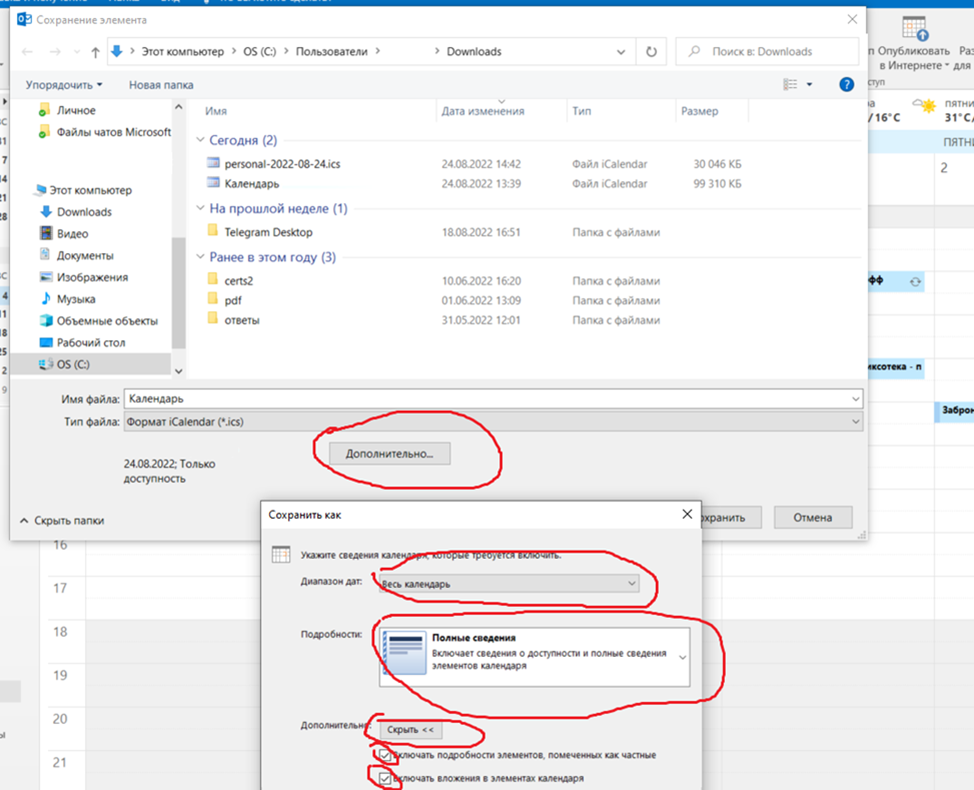The image size is (974, 790).
Task: Expand address bar history dropdown
Action: (x=621, y=52)
